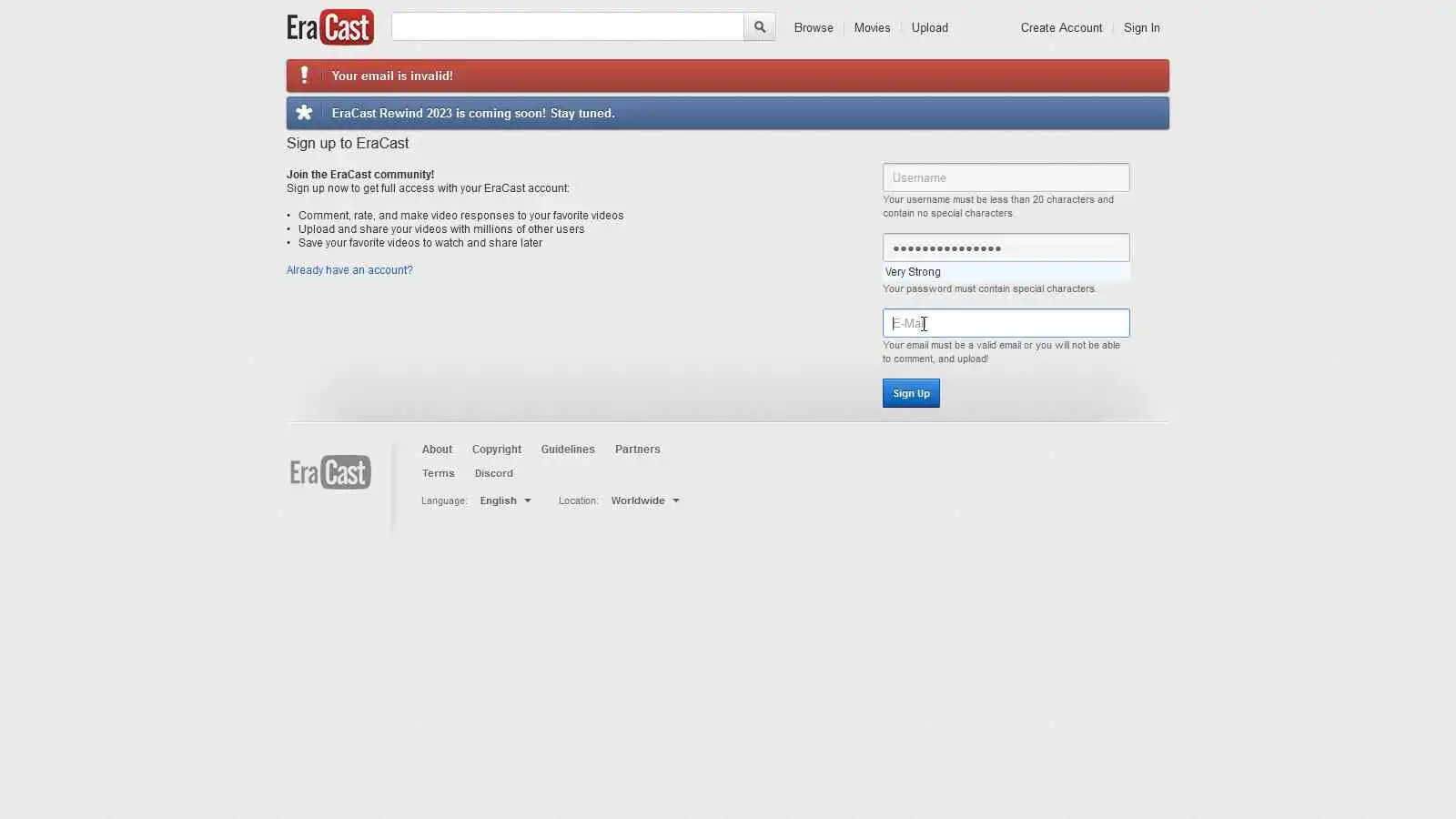Open the Upload menu item
This screenshot has height=819, width=1456.
(930, 28)
